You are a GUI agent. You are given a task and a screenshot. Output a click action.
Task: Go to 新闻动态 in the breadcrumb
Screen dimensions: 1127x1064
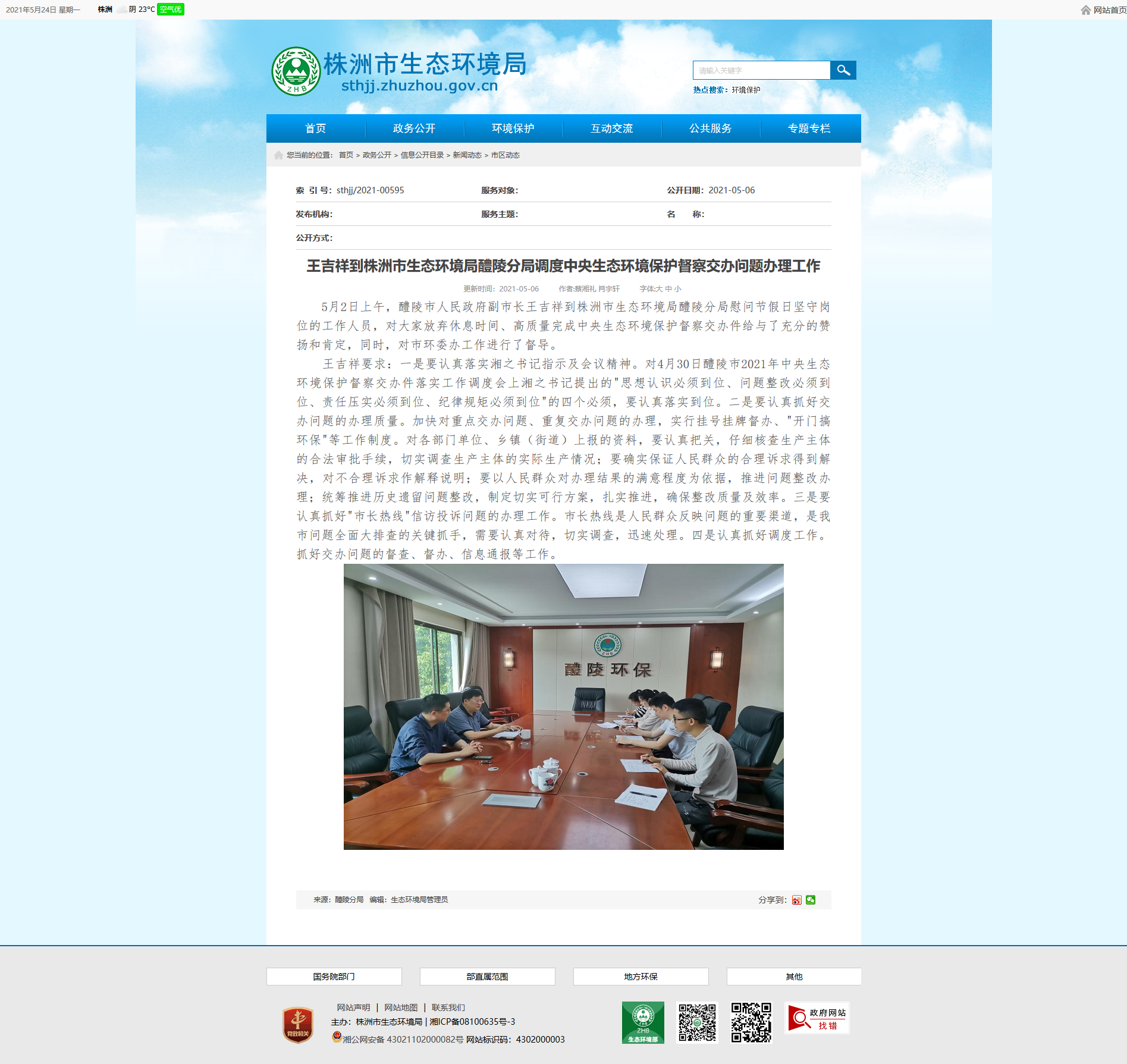point(467,155)
